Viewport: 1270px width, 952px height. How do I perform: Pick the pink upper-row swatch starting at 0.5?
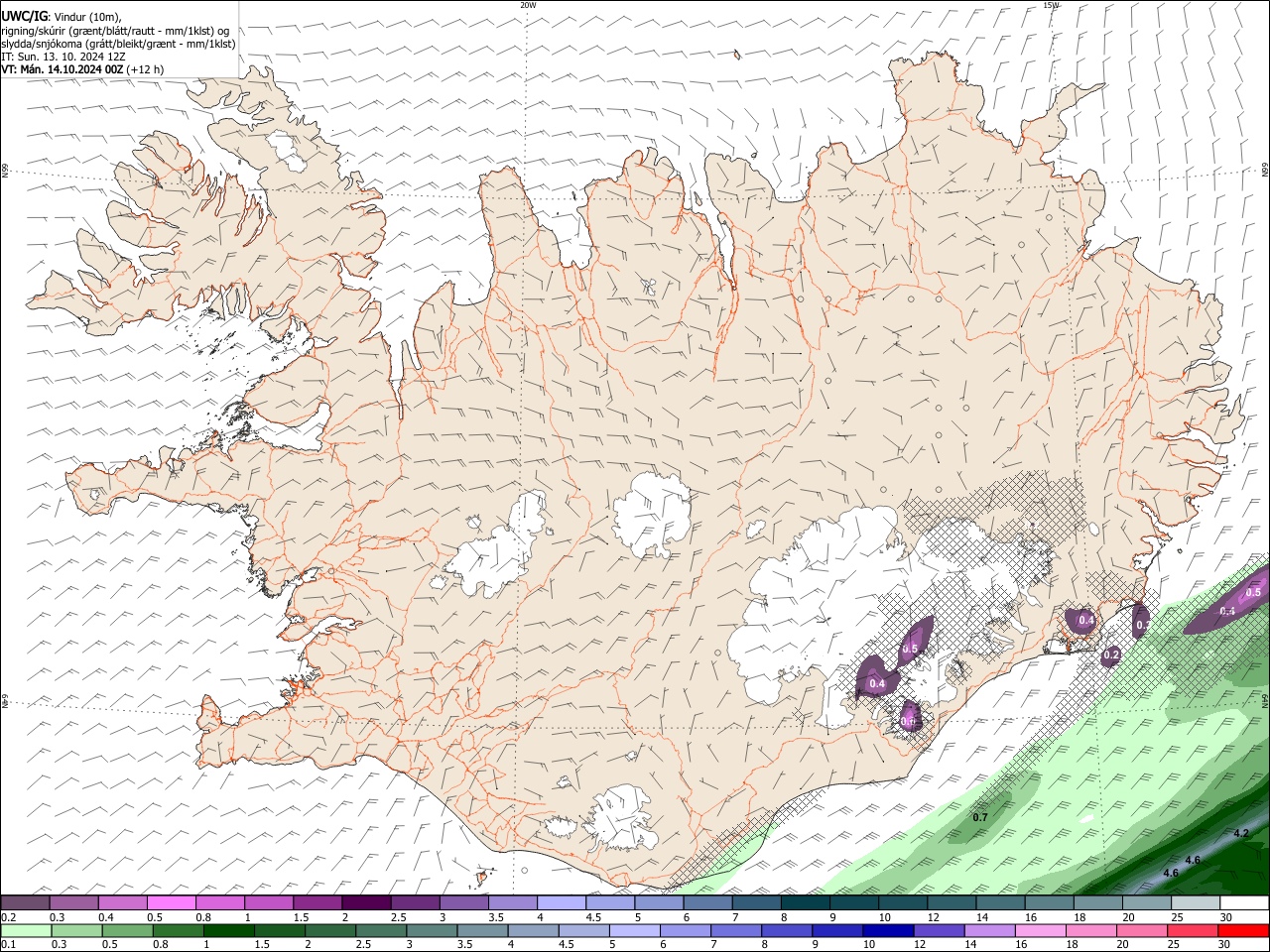[171, 903]
